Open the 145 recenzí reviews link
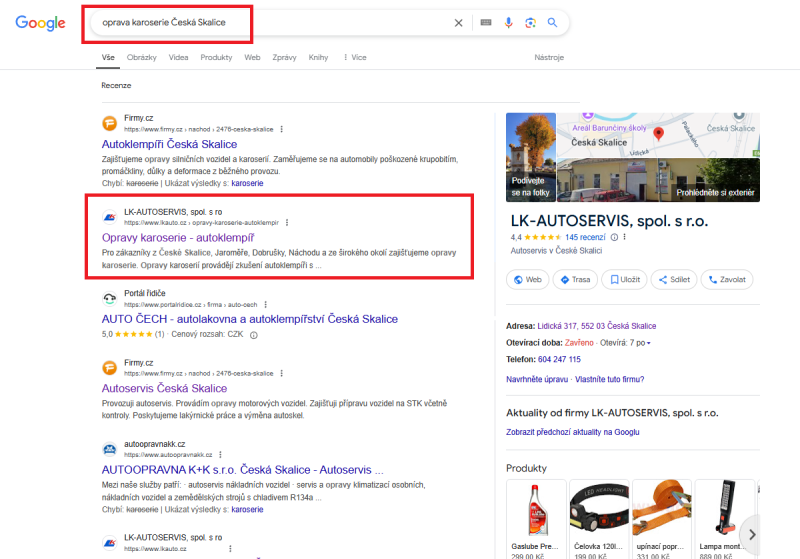The height and width of the screenshot is (559, 800). click(x=585, y=237)
